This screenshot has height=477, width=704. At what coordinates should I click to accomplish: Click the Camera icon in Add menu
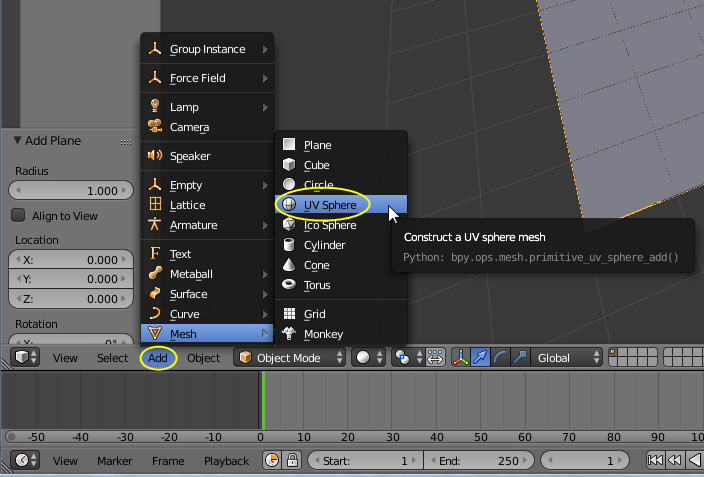click(155, 127)
